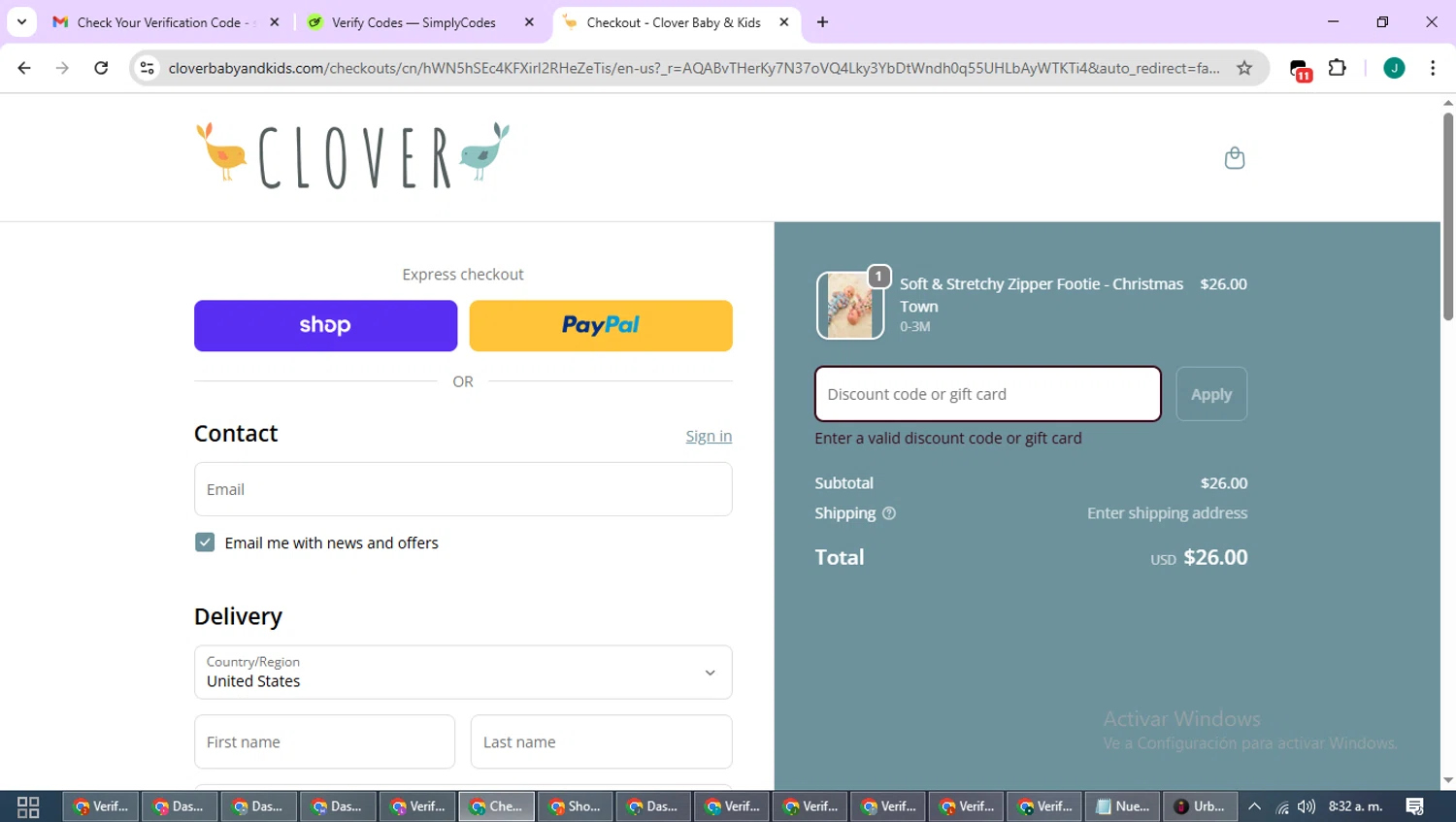This screenshot has height=822, width=1456.
Task: Open the network tray icon
Action: (x=1282, y=806)
